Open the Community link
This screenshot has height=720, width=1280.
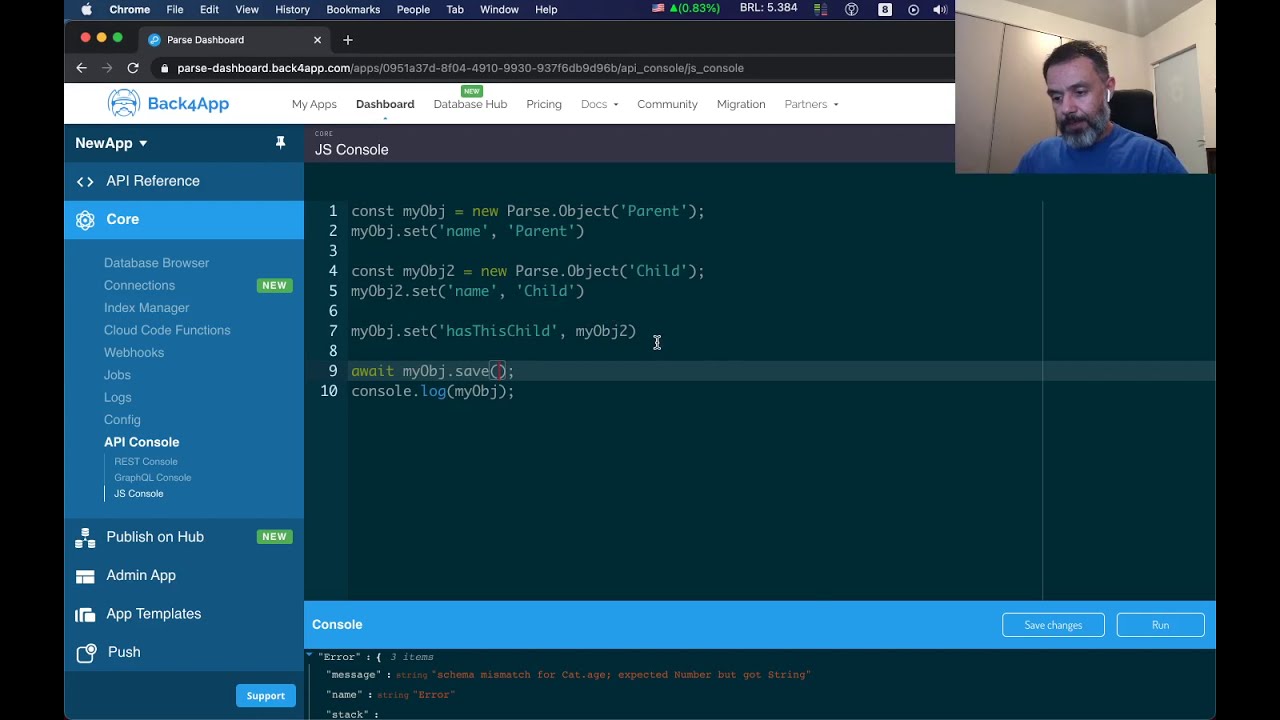[667, 104]
